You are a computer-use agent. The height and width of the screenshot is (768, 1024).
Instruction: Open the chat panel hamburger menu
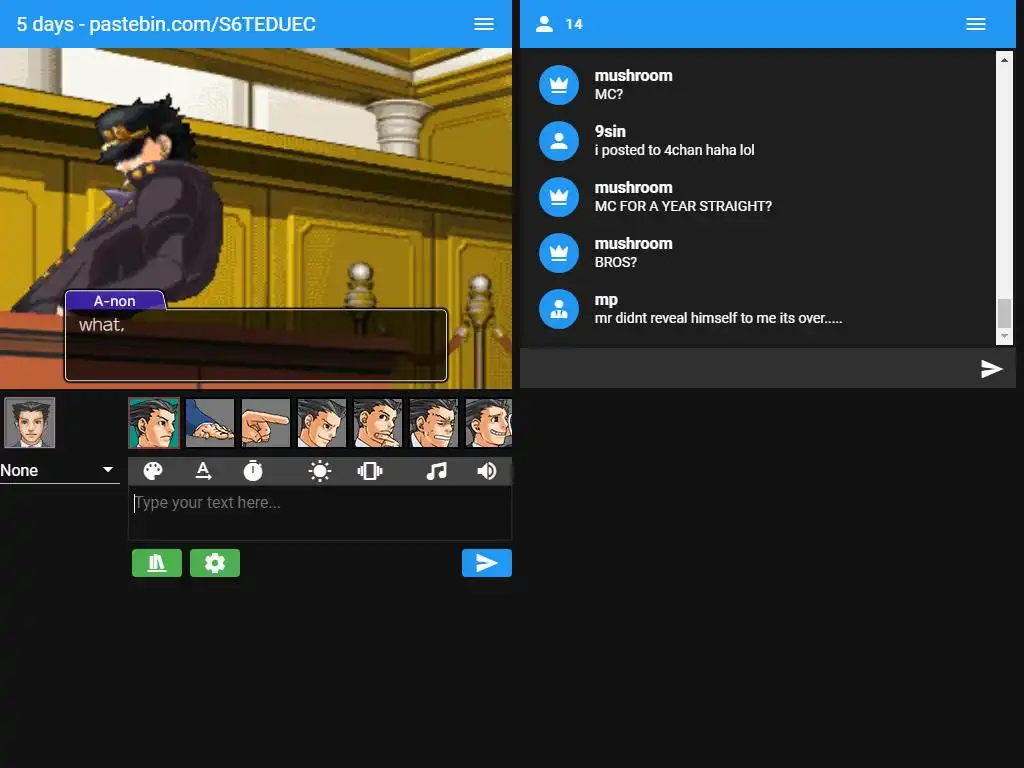[976, 24]
